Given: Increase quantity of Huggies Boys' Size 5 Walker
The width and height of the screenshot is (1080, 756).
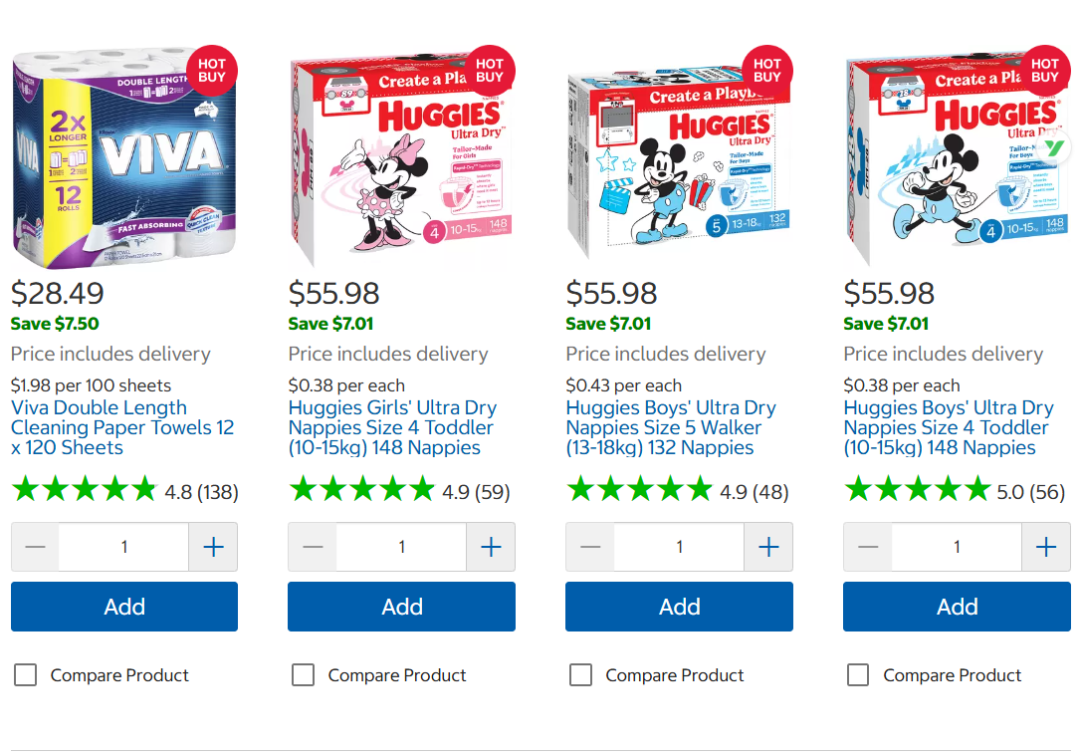Looking at the screenshot, I should point(768,547).
